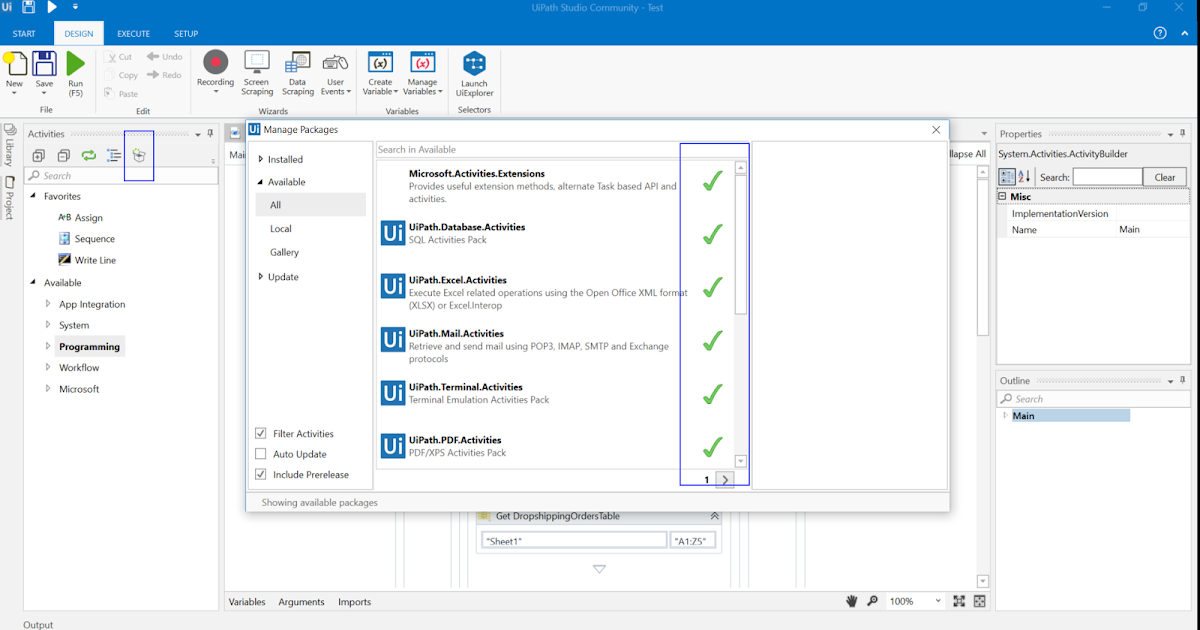
Task: Refresh the Activities panel
Action: point(87,155)
